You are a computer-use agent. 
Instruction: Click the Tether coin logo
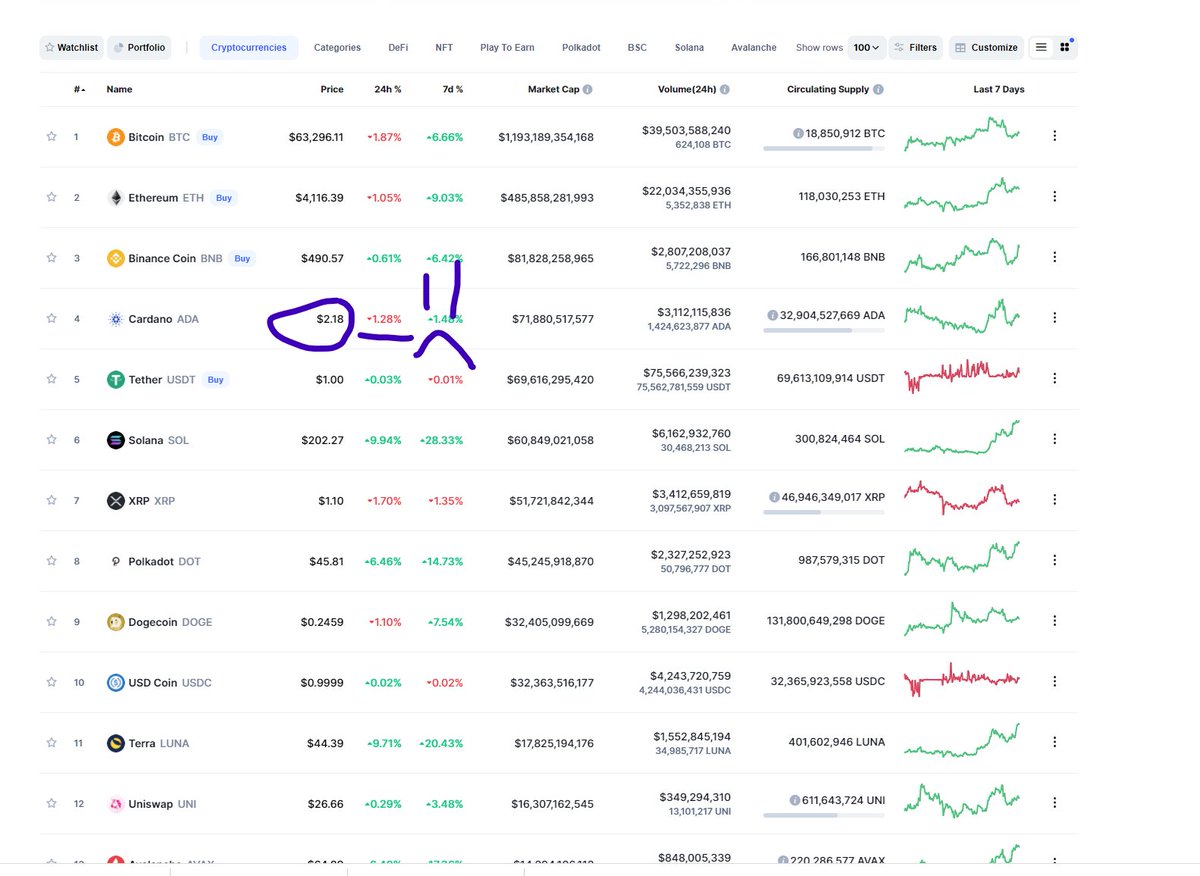(116, 379)
